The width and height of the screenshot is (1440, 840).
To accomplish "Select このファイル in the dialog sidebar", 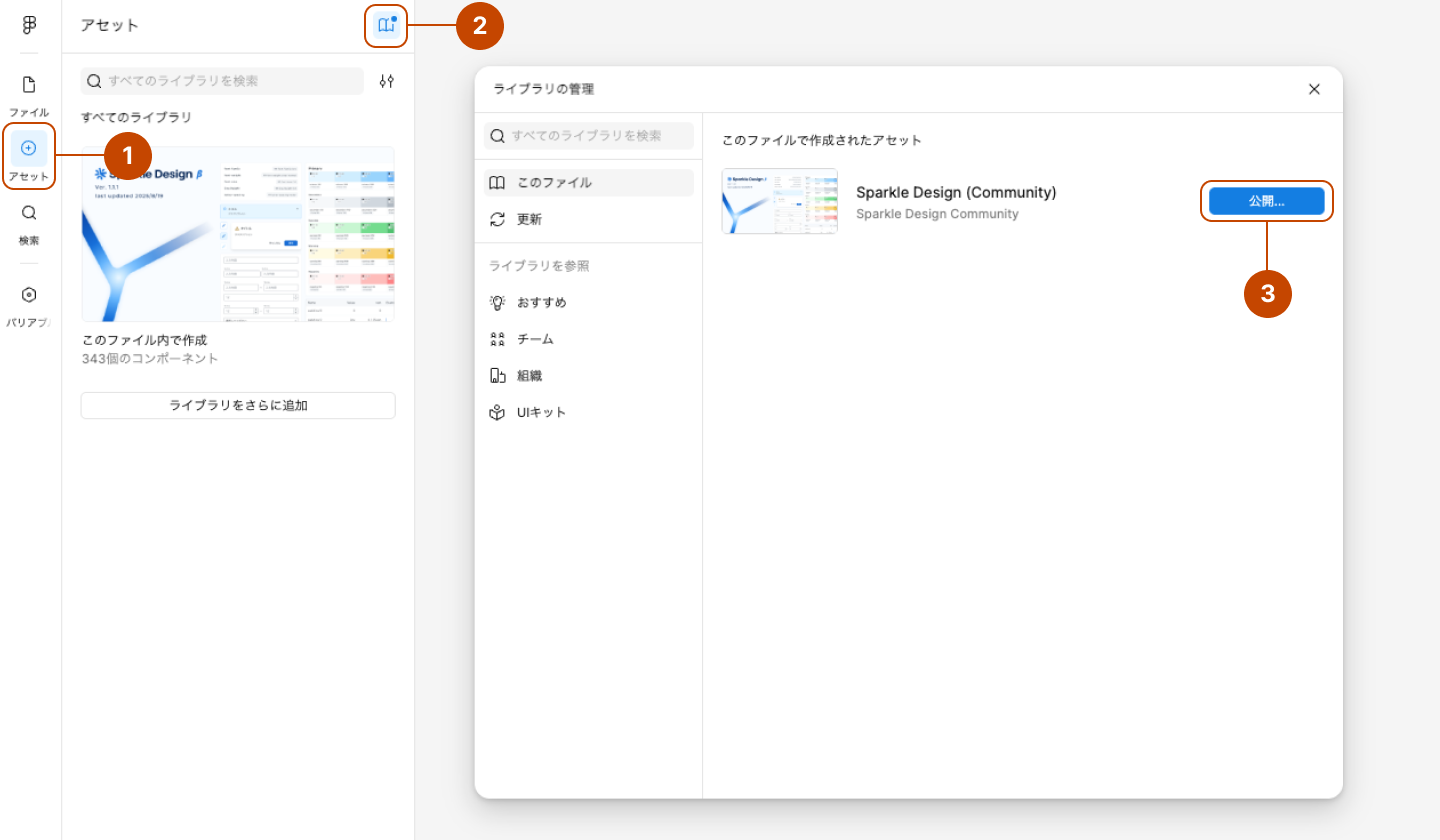I will [x=588, y=182].
